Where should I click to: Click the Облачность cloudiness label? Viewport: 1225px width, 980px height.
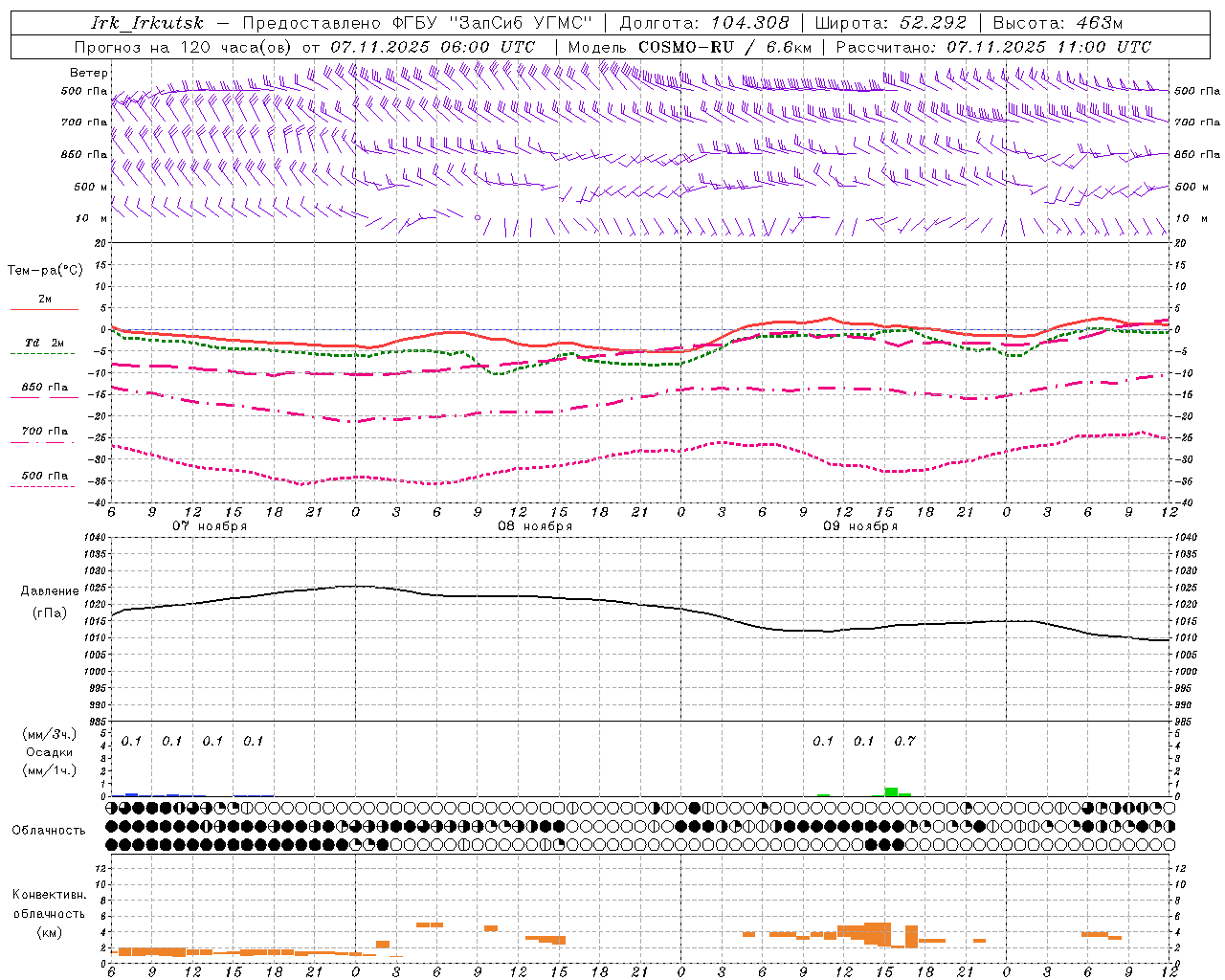tap(49, 830)
